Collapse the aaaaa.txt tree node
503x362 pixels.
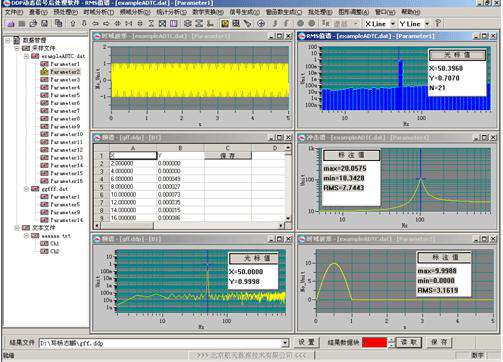(x=26, y=236)
